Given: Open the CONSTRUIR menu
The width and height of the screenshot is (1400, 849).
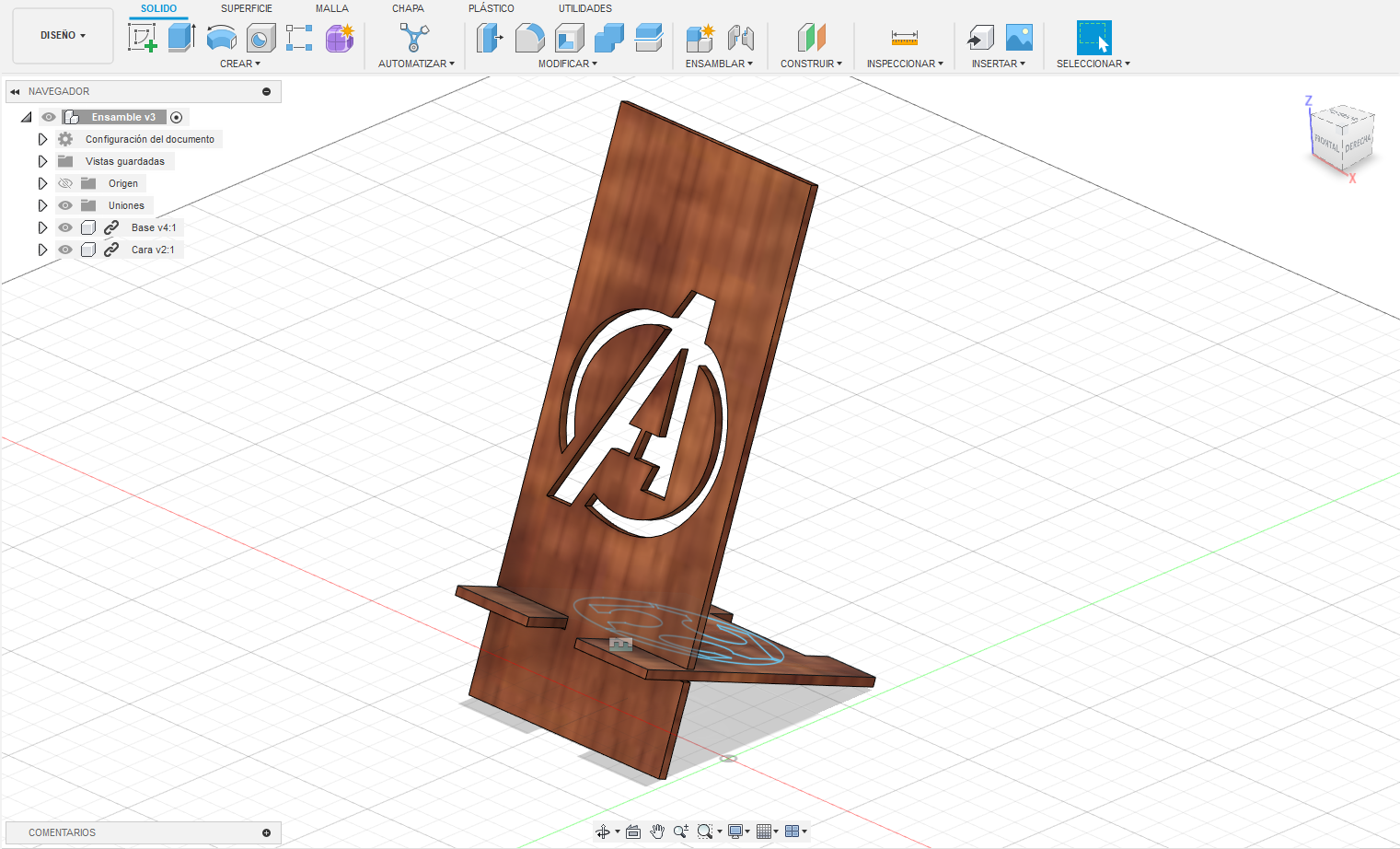Looking at the screenshot, I should (x=811, y=63).
